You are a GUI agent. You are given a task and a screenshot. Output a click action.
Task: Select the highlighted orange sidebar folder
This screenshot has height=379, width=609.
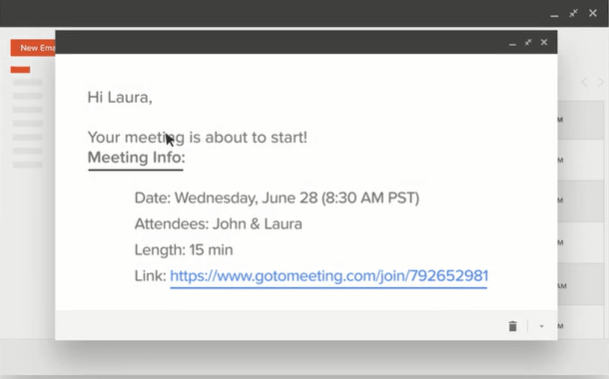point(20,70)
